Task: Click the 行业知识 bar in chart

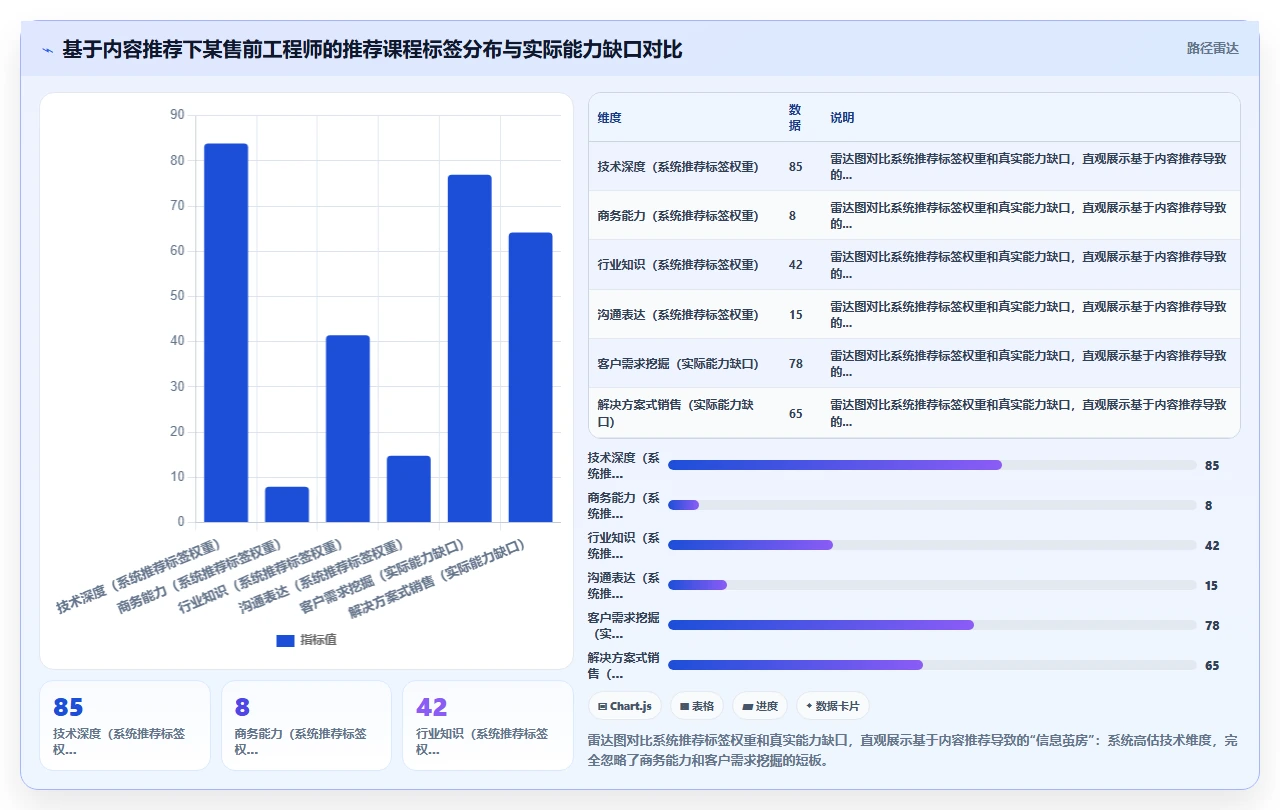Action: (348, 429)
